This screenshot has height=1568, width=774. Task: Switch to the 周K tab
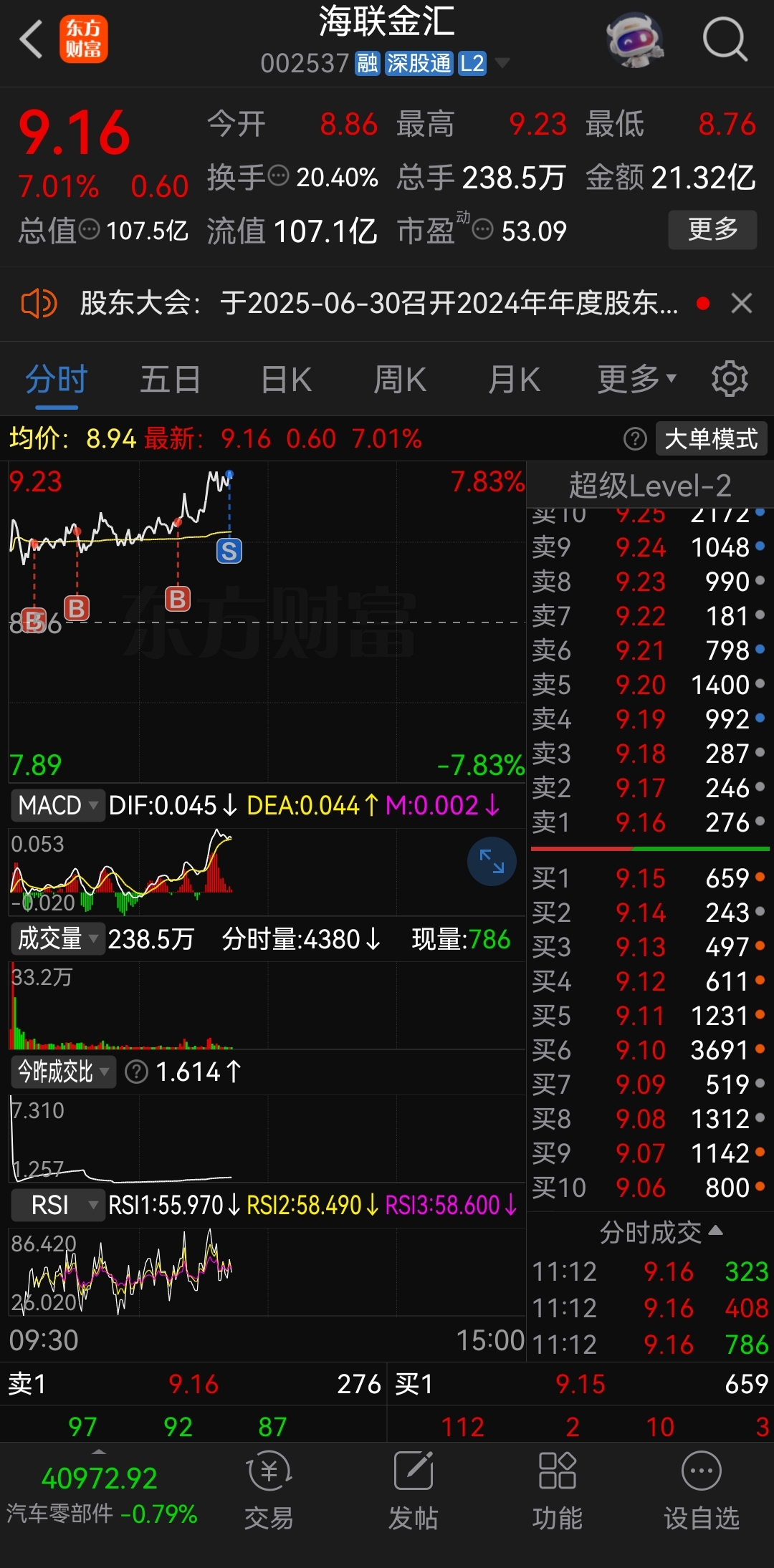400,380
